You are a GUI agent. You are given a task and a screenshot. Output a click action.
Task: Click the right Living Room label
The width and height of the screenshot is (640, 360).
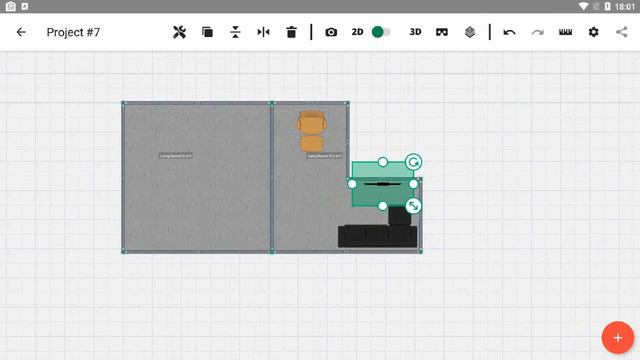pos(324,156)
